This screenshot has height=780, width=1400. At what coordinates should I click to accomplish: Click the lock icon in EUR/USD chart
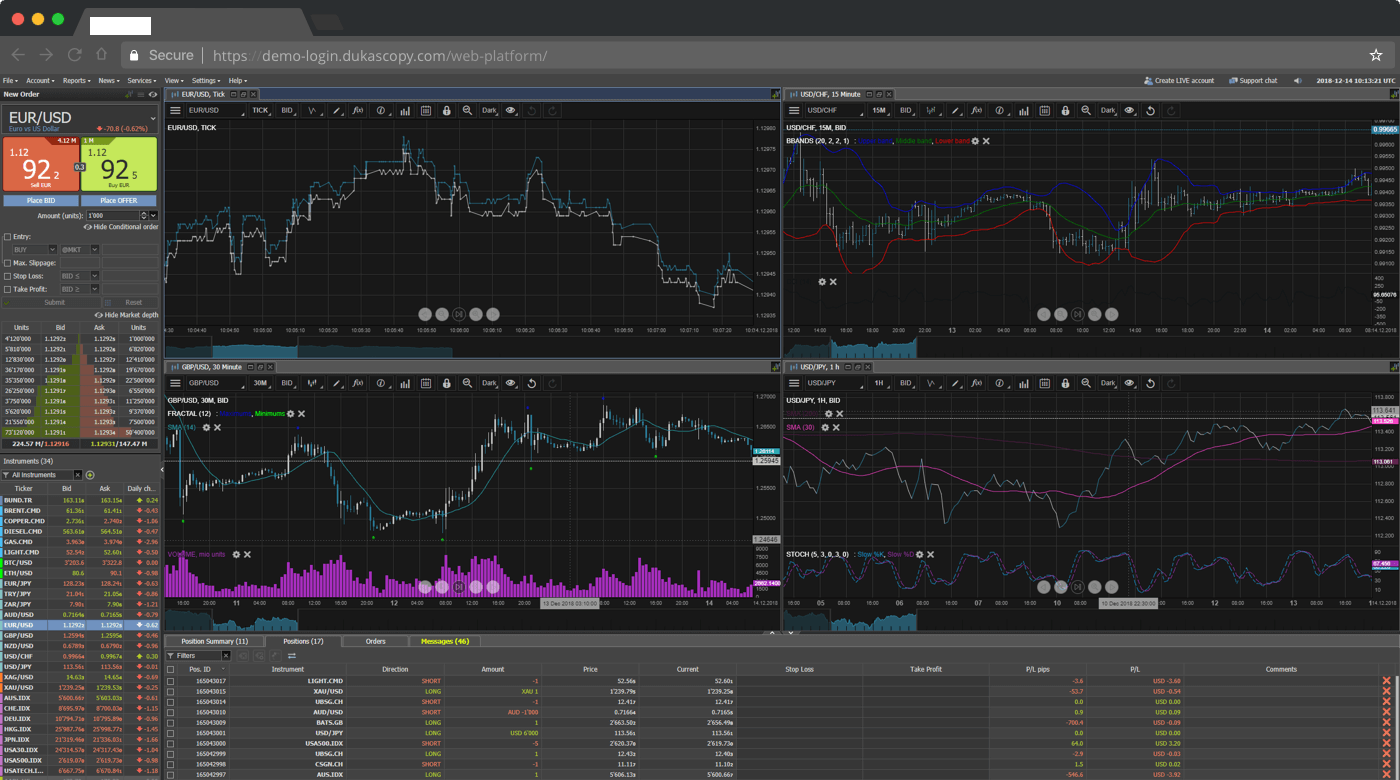pos(446,111)
